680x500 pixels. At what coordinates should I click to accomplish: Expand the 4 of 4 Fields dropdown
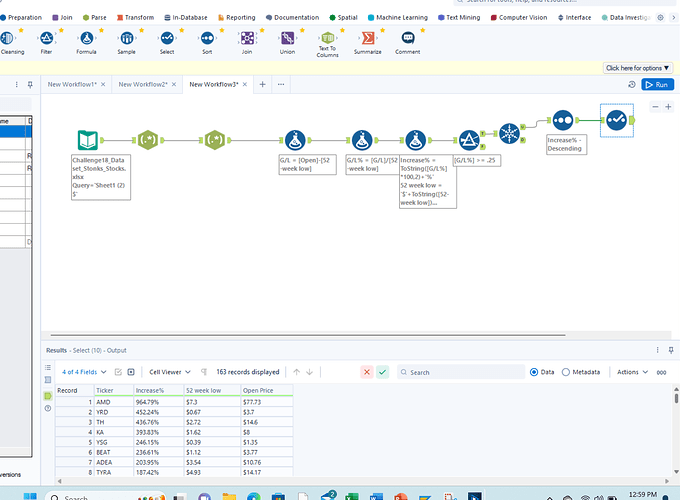coord(84,372)
